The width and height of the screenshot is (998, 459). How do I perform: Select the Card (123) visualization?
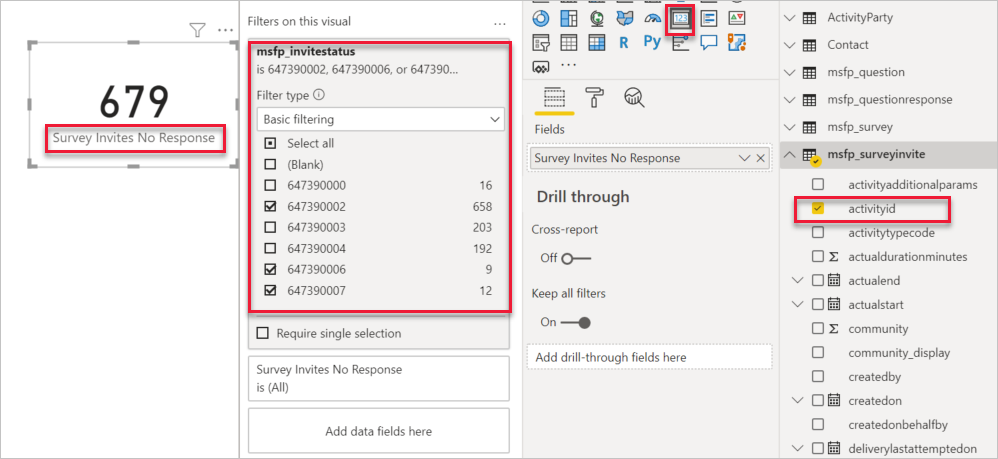tap(680, 18)
